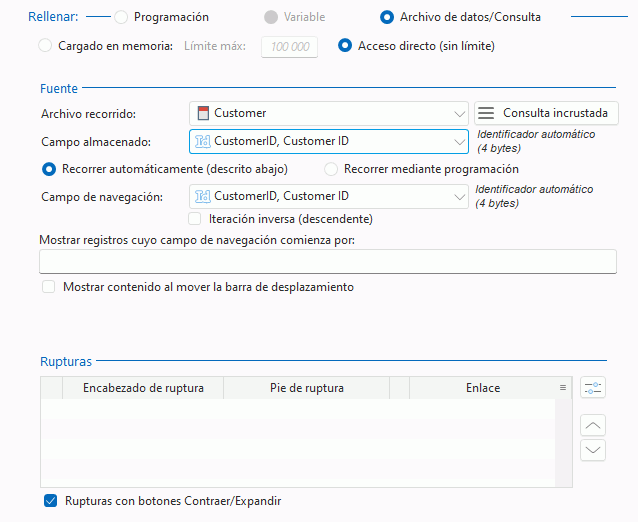Viewport: 638px width, 522px height.
Task: Select Recorrer mediante programación option
Action: [x=331, y=169]
